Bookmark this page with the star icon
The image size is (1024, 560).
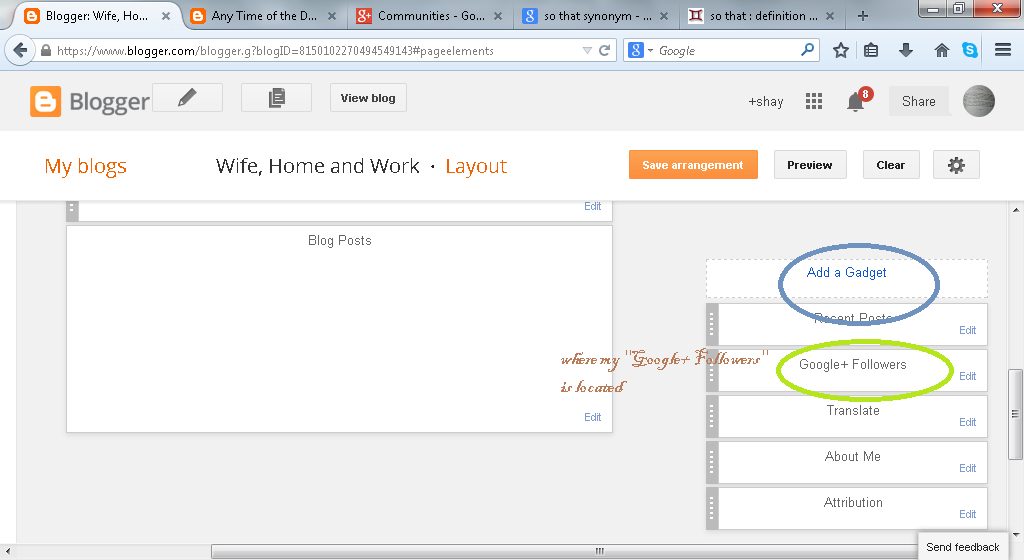point(840,50)
